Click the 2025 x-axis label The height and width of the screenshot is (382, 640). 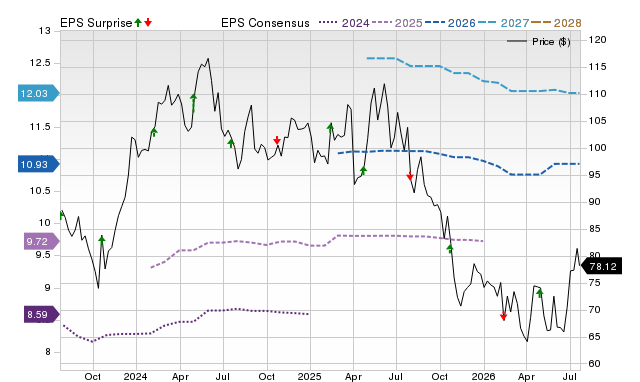[309, 376]
